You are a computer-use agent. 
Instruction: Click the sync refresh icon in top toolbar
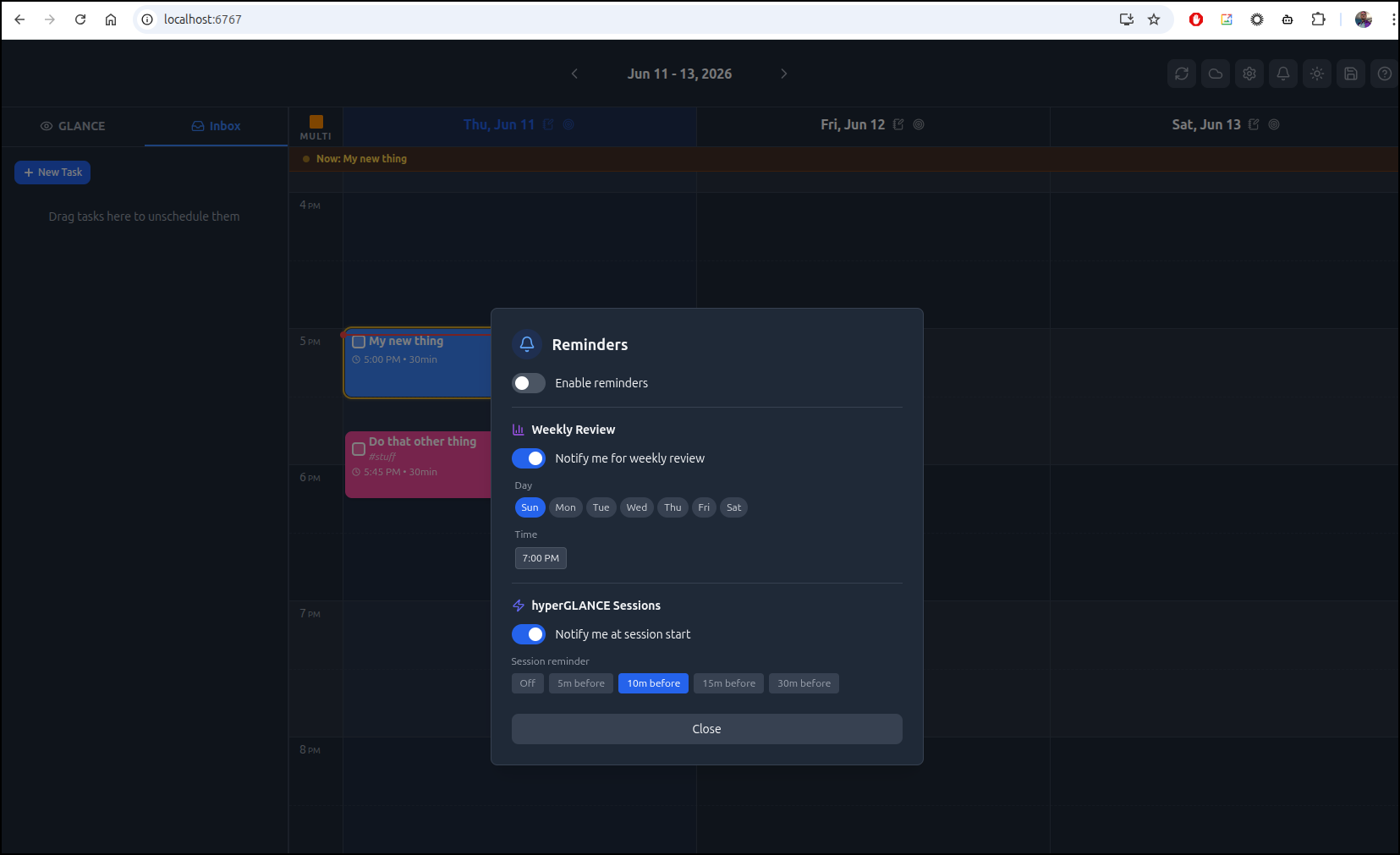[1182, 74]
